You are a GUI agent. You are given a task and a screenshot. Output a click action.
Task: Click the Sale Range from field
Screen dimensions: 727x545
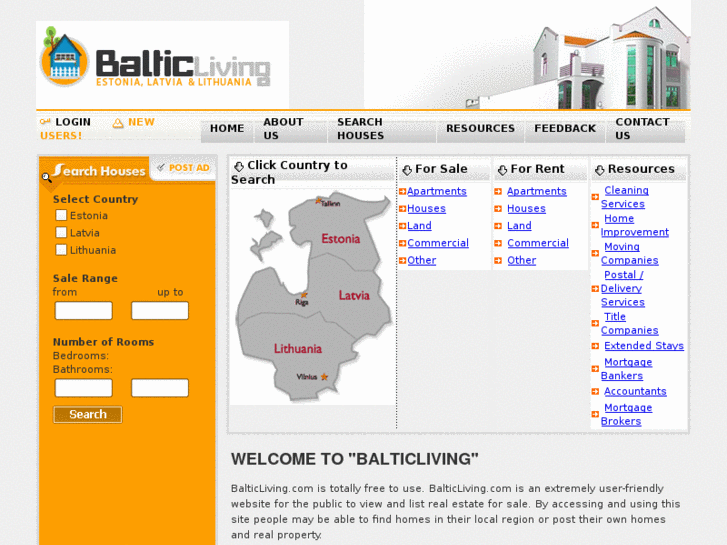(x=83, y=310)
